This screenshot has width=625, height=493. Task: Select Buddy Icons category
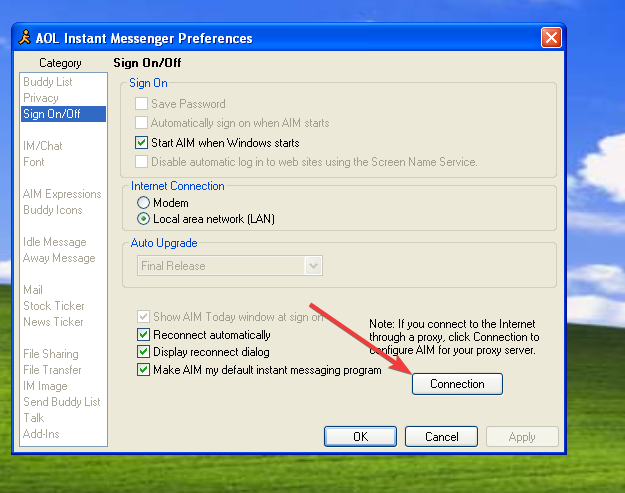53,210
